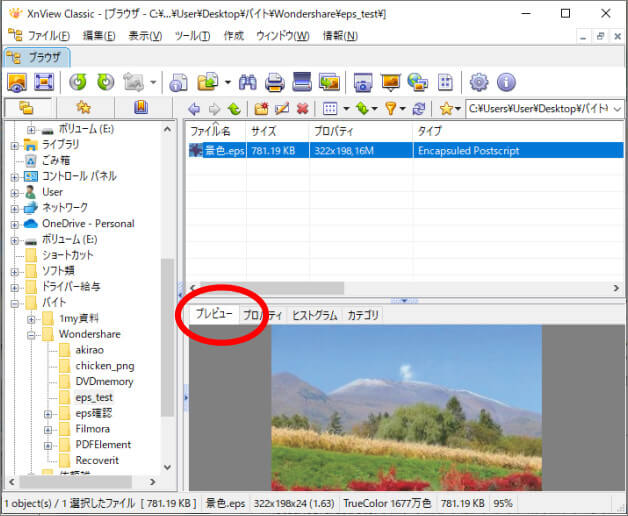Open the 情報(N) menu
Image resolution: width=628 pixels, height=516 pixels.
(x=340, y=36)
